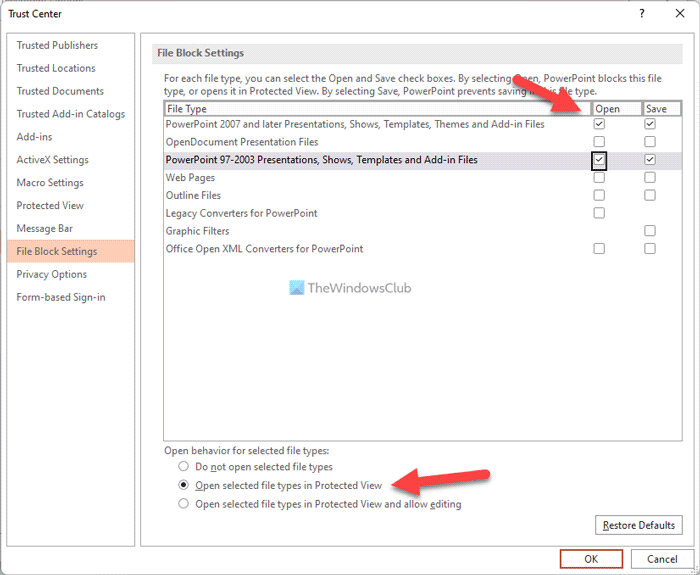Image resolution: width=700 pixels, height=575 pixels.
Task: Uncheck Open for PowerPoint 2007 and later files
Action: coord(599,124)
